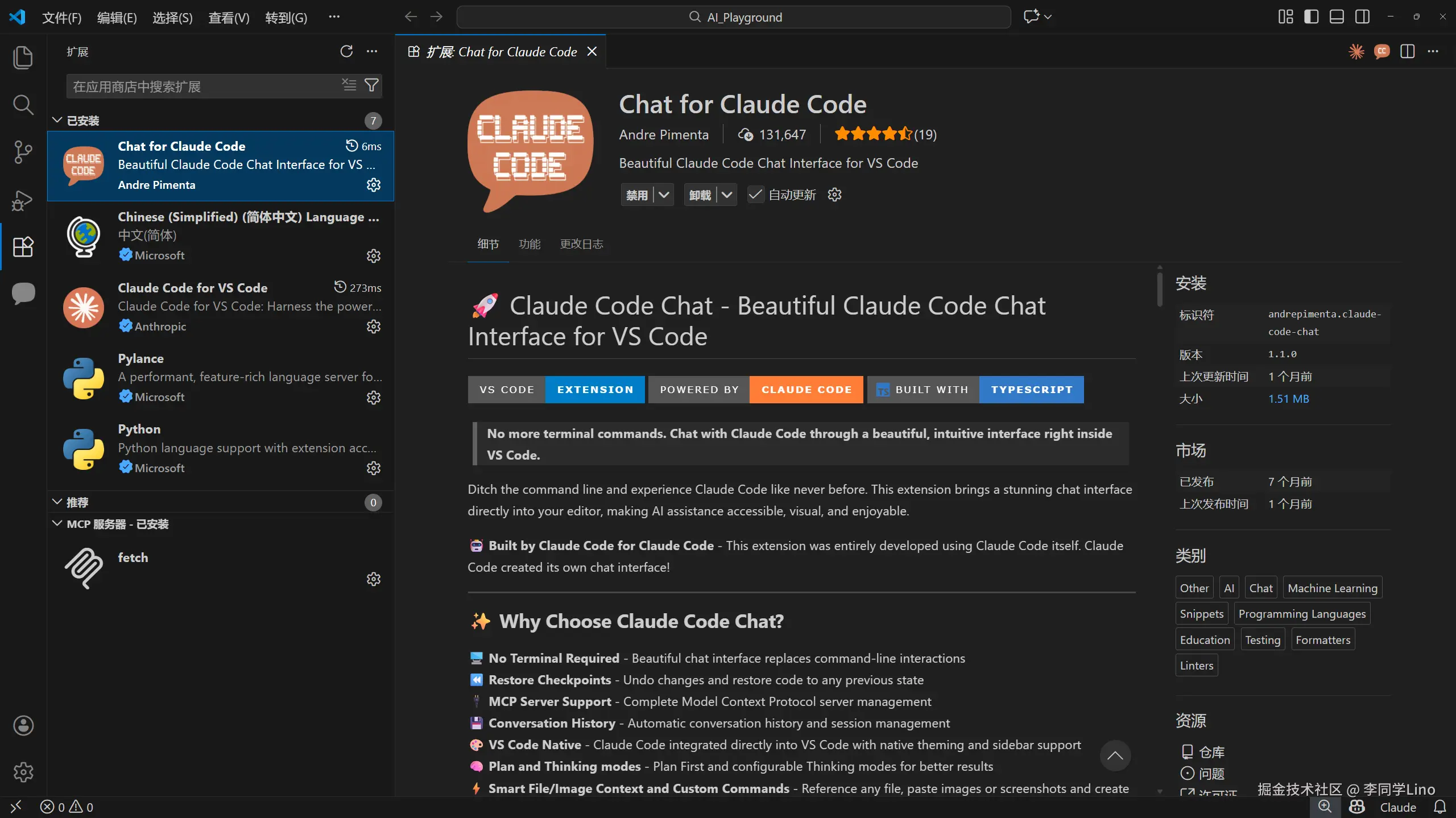Collapse the Installed extensions section

point(57,121)
